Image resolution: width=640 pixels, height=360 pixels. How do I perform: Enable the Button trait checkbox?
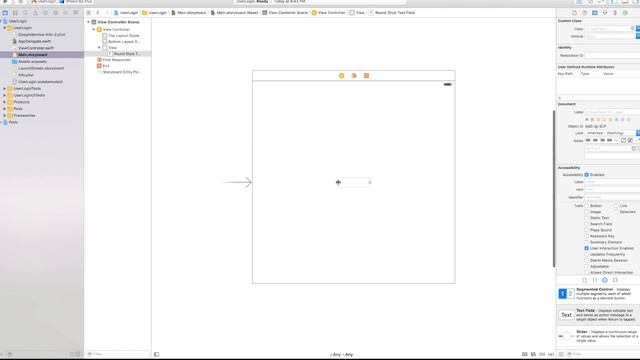tap(587, 206)
